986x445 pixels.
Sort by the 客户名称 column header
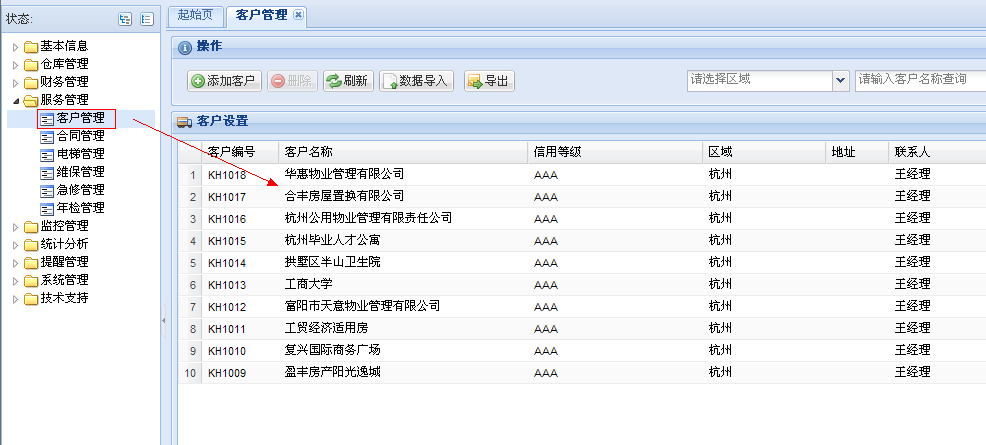403,152
